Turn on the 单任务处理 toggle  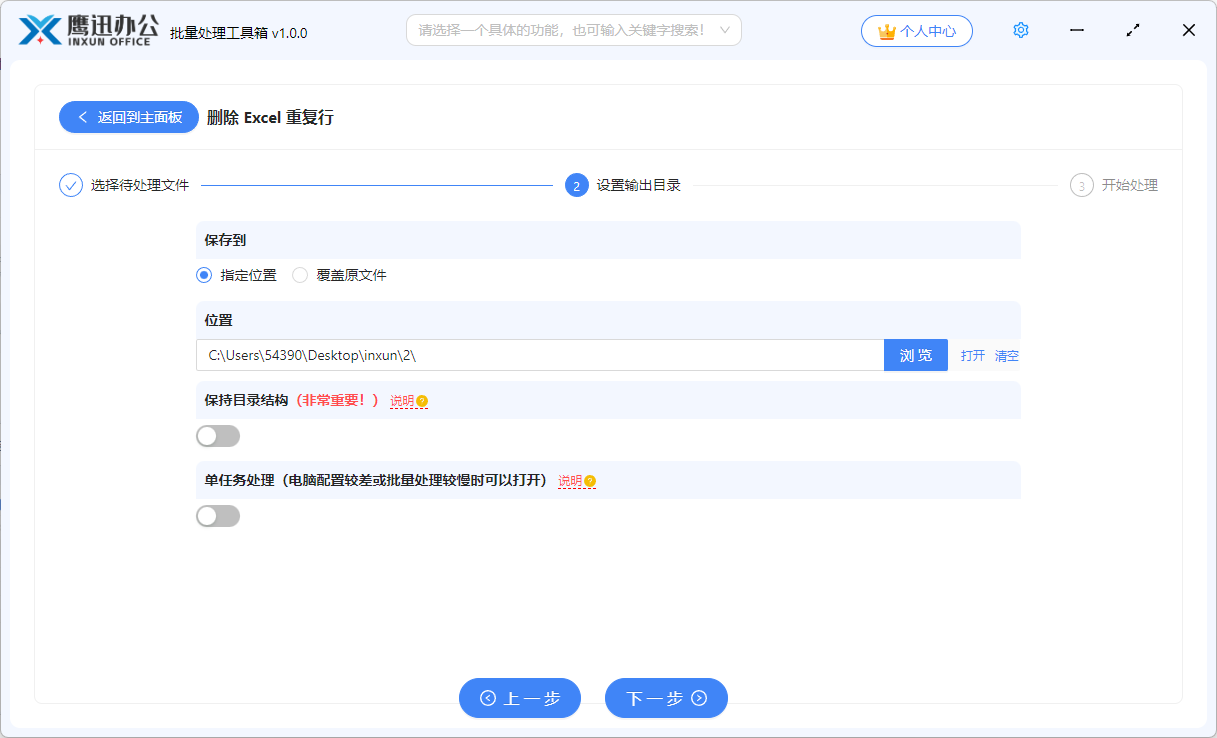[218, 515]
